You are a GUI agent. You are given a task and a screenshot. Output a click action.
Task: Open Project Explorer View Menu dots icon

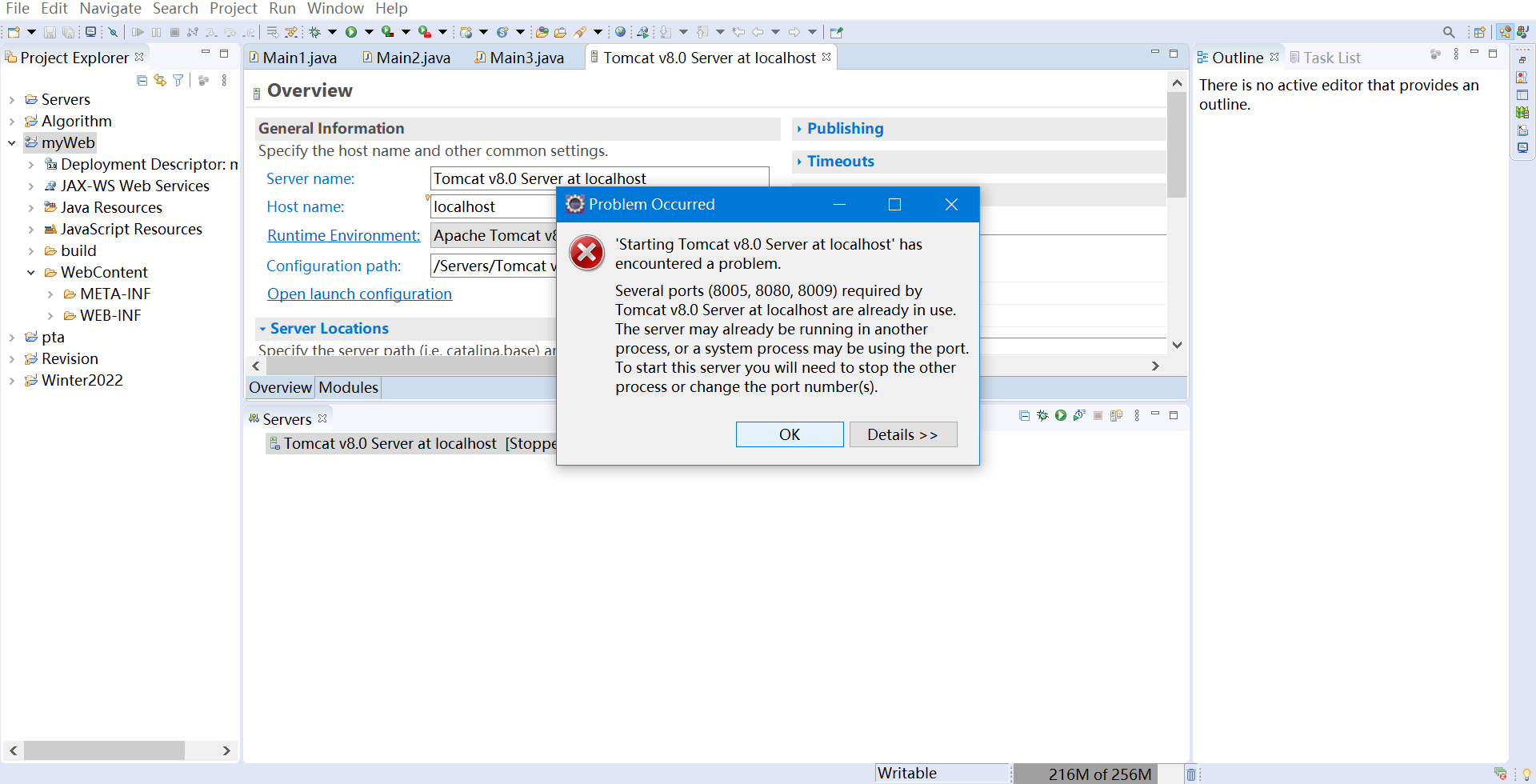click(x=225, y=80)
